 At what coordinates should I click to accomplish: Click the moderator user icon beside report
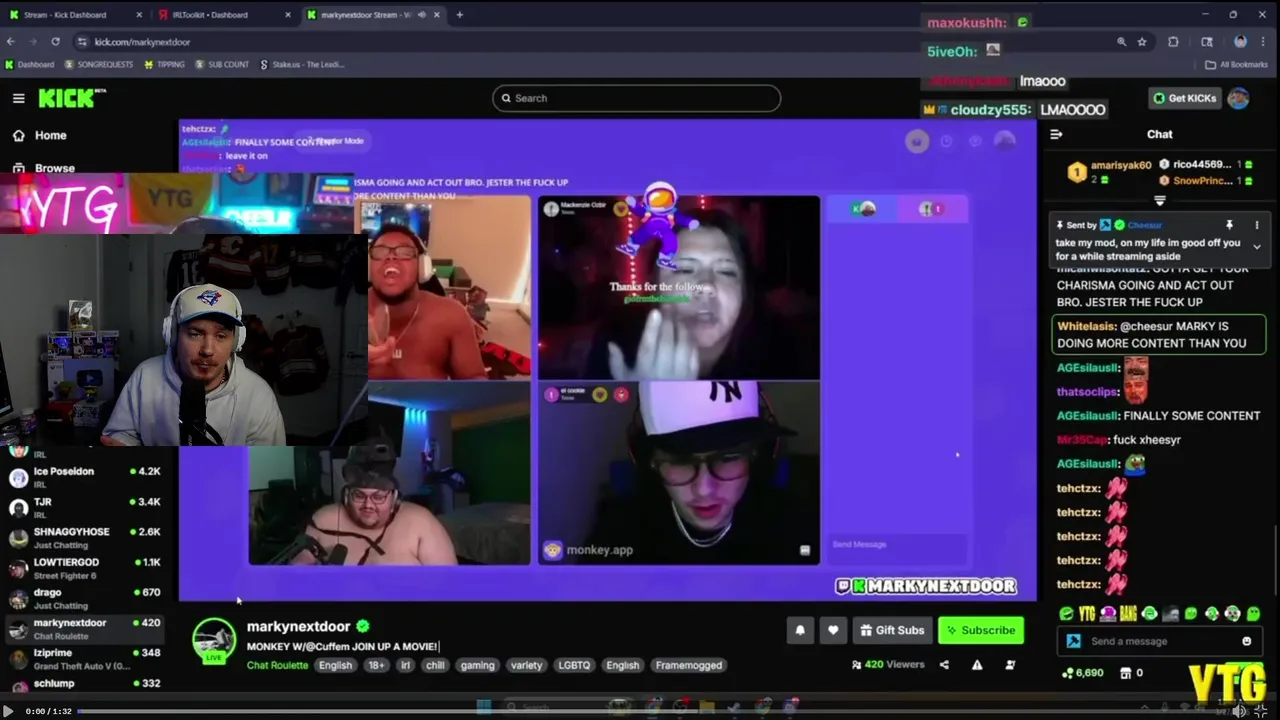click(1010, 665)
